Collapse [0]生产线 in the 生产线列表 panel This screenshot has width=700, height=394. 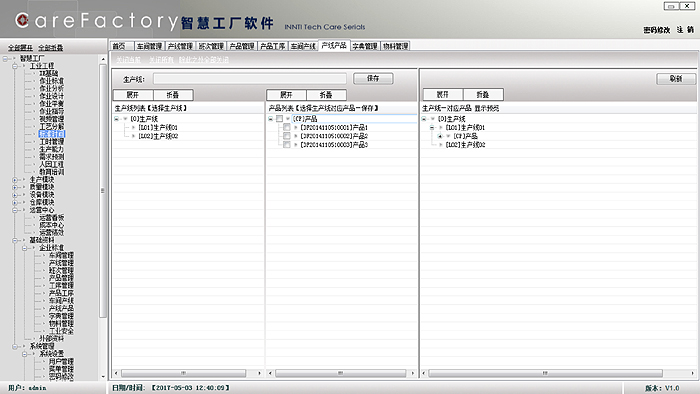click(117, 119)
